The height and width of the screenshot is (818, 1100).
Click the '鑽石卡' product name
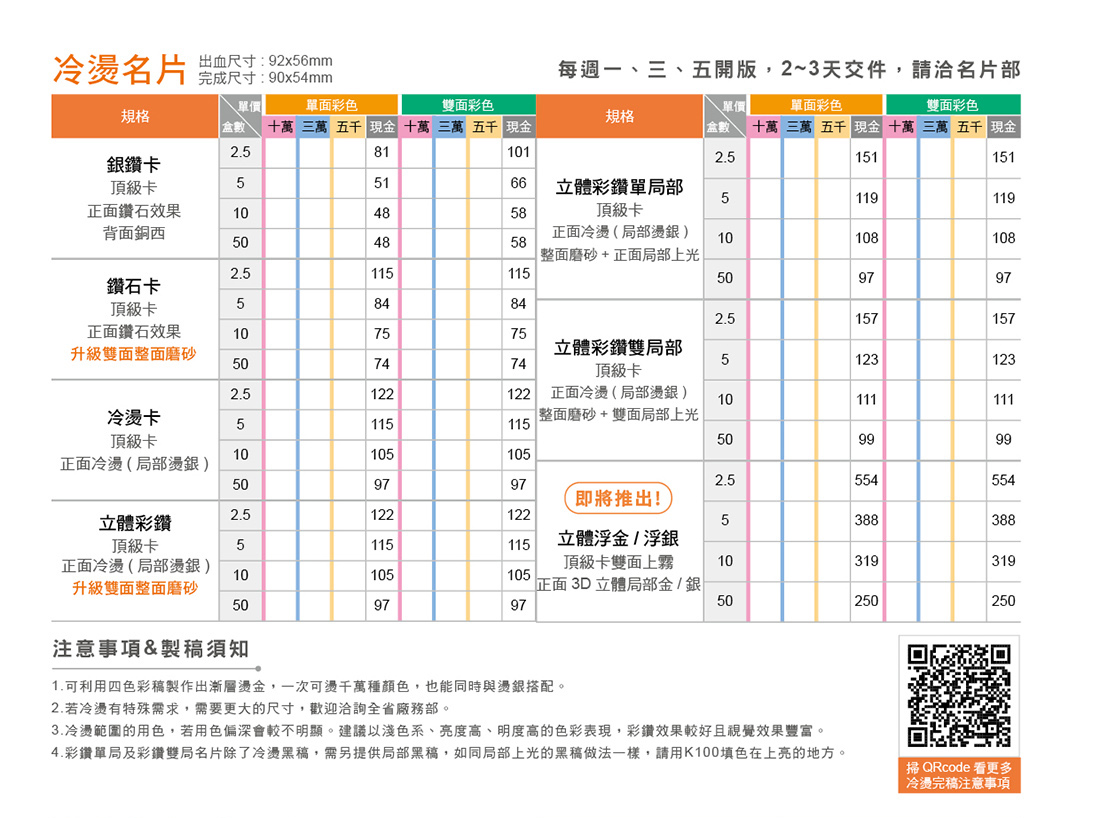(x=133, y=286)
